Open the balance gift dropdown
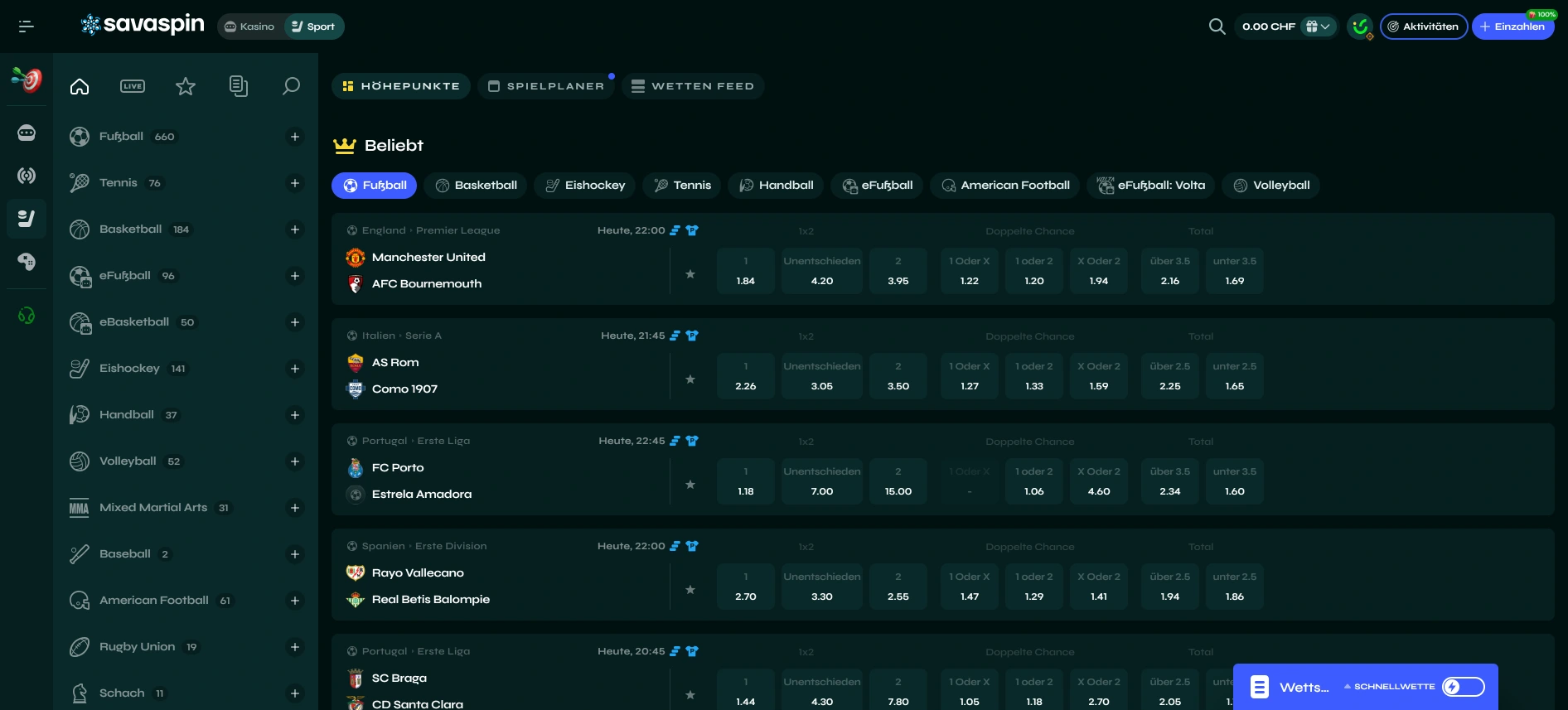This screenshot has height=710, width=1568. (1318, 27)
